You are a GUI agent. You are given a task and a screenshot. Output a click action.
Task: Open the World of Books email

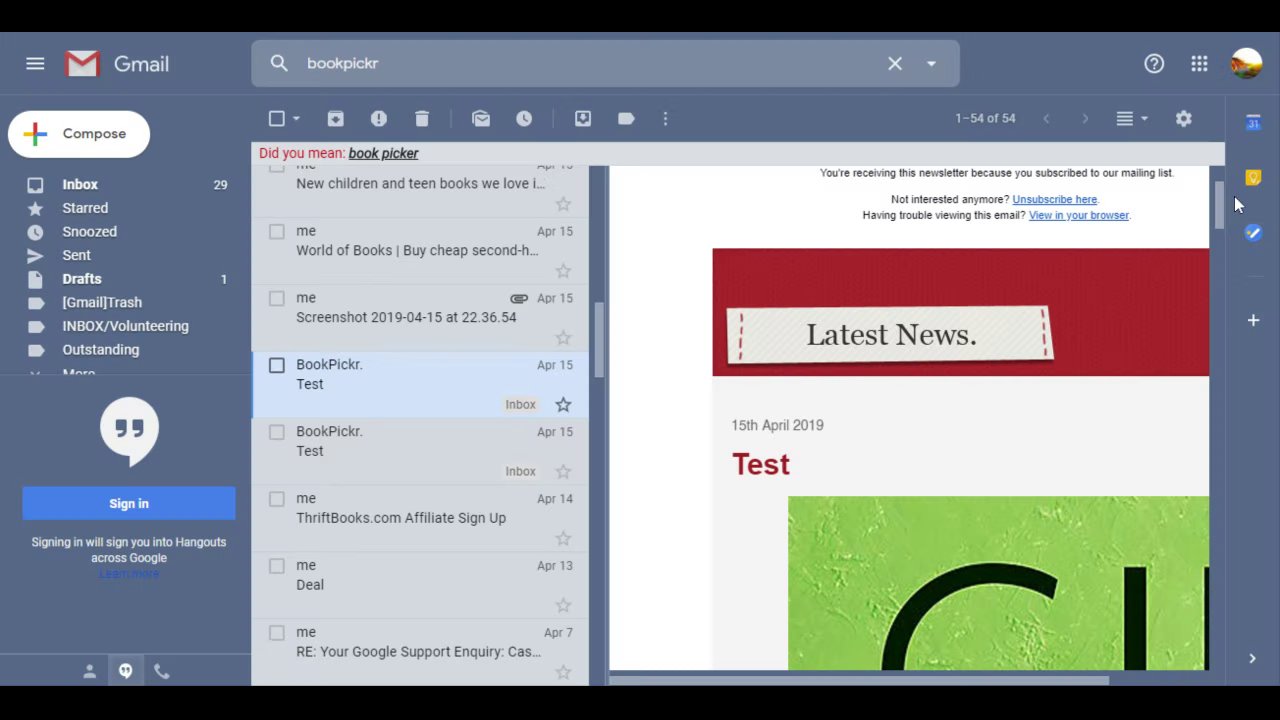[421, 250]
